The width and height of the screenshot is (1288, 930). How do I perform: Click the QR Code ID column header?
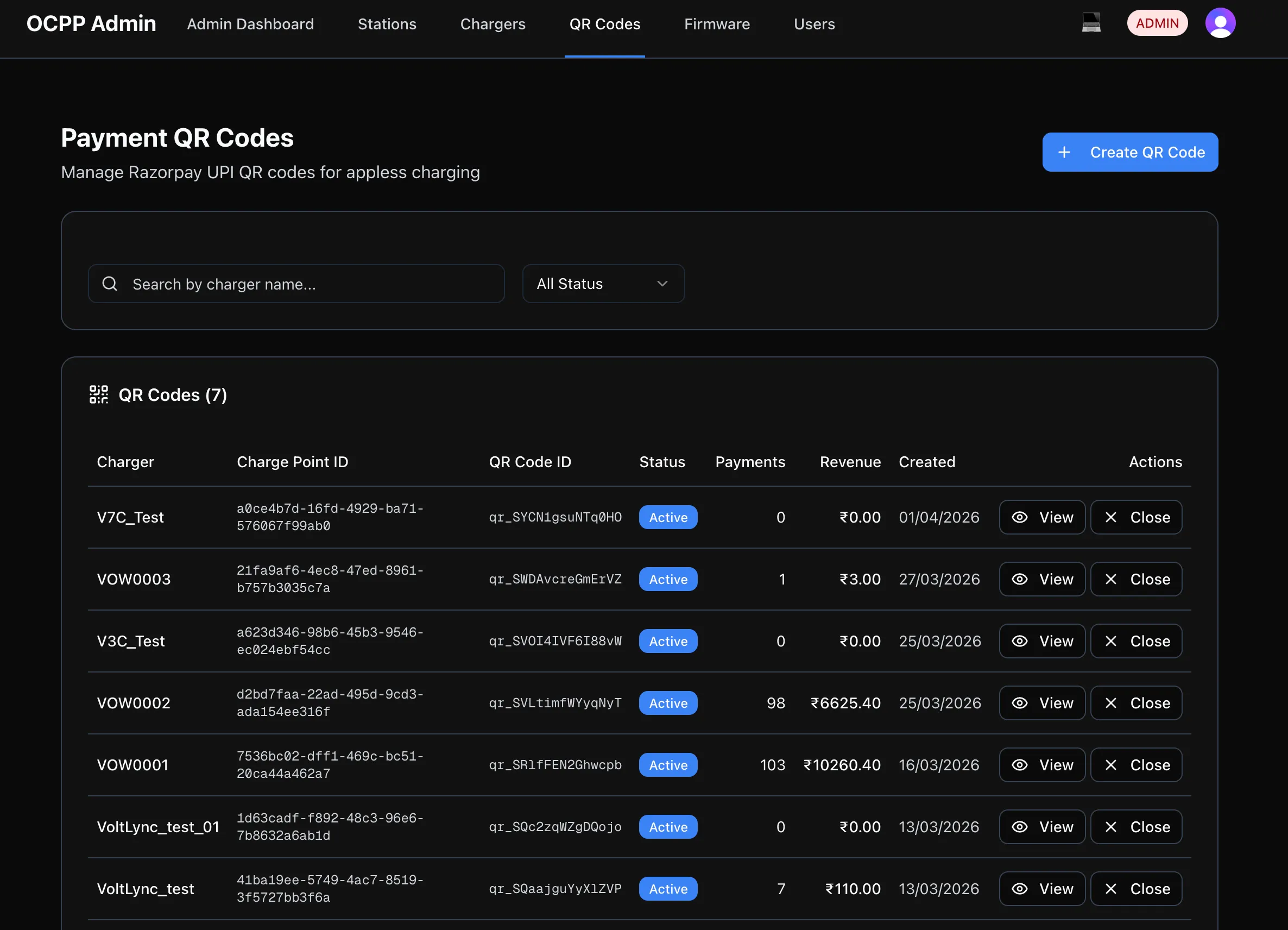(530, 462)
